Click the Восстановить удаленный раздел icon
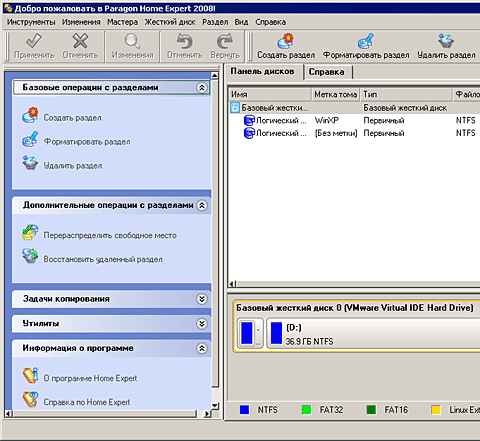 (30, 256)
